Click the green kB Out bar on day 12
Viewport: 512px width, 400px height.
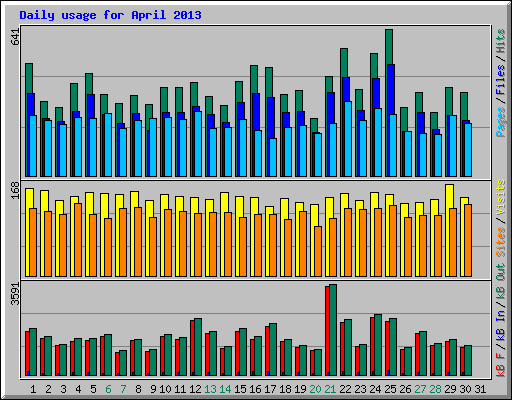point(198,347)
